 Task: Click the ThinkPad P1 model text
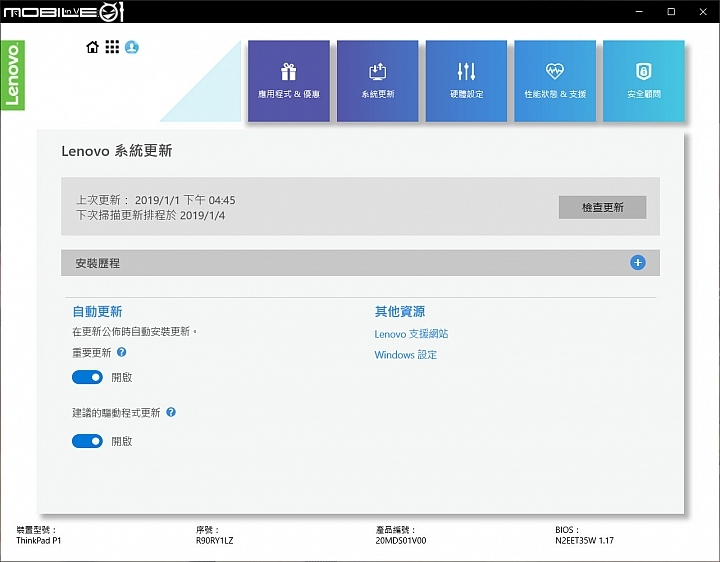coord(39,540)
